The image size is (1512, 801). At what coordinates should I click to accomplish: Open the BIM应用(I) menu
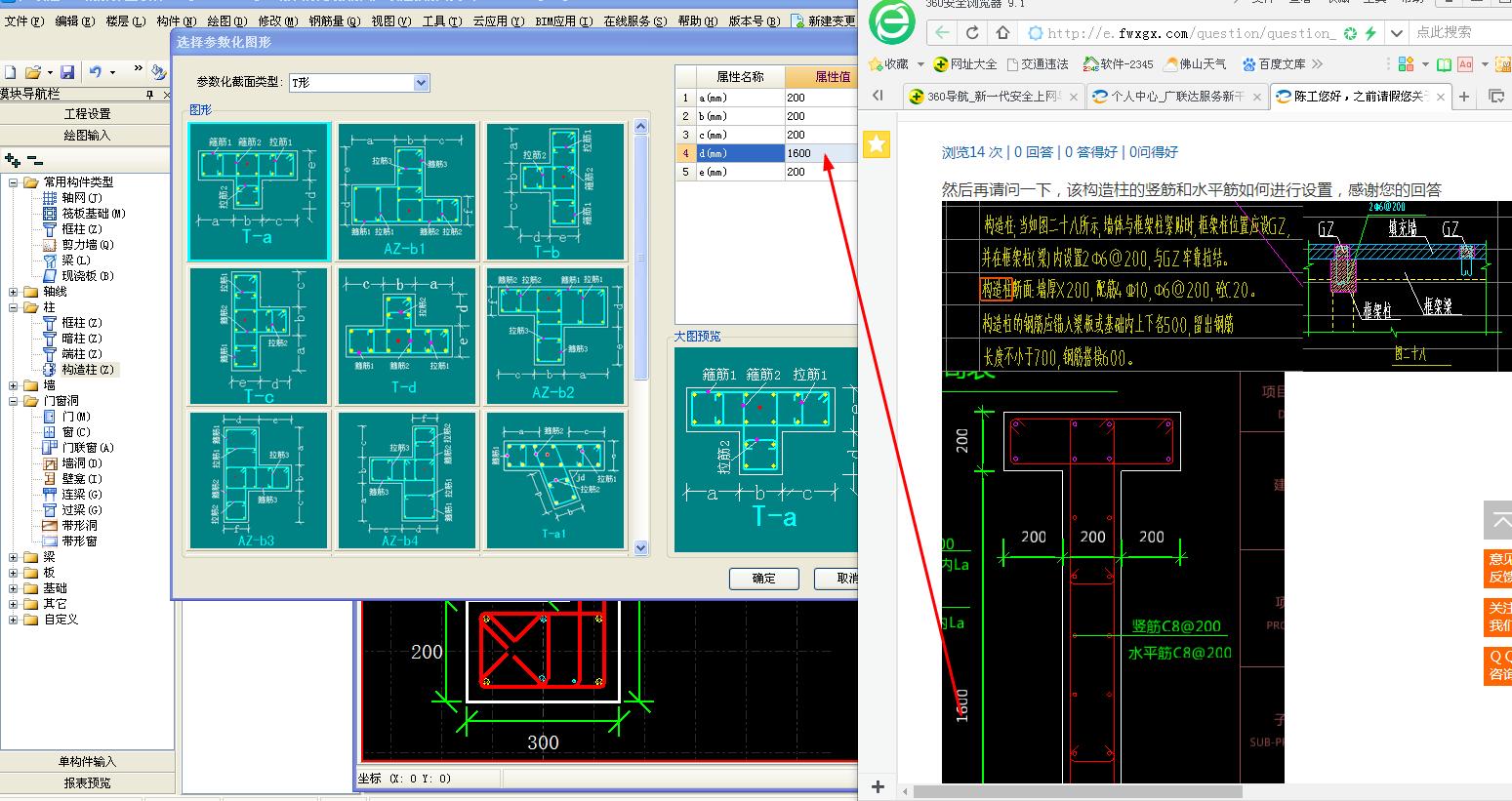563,20
